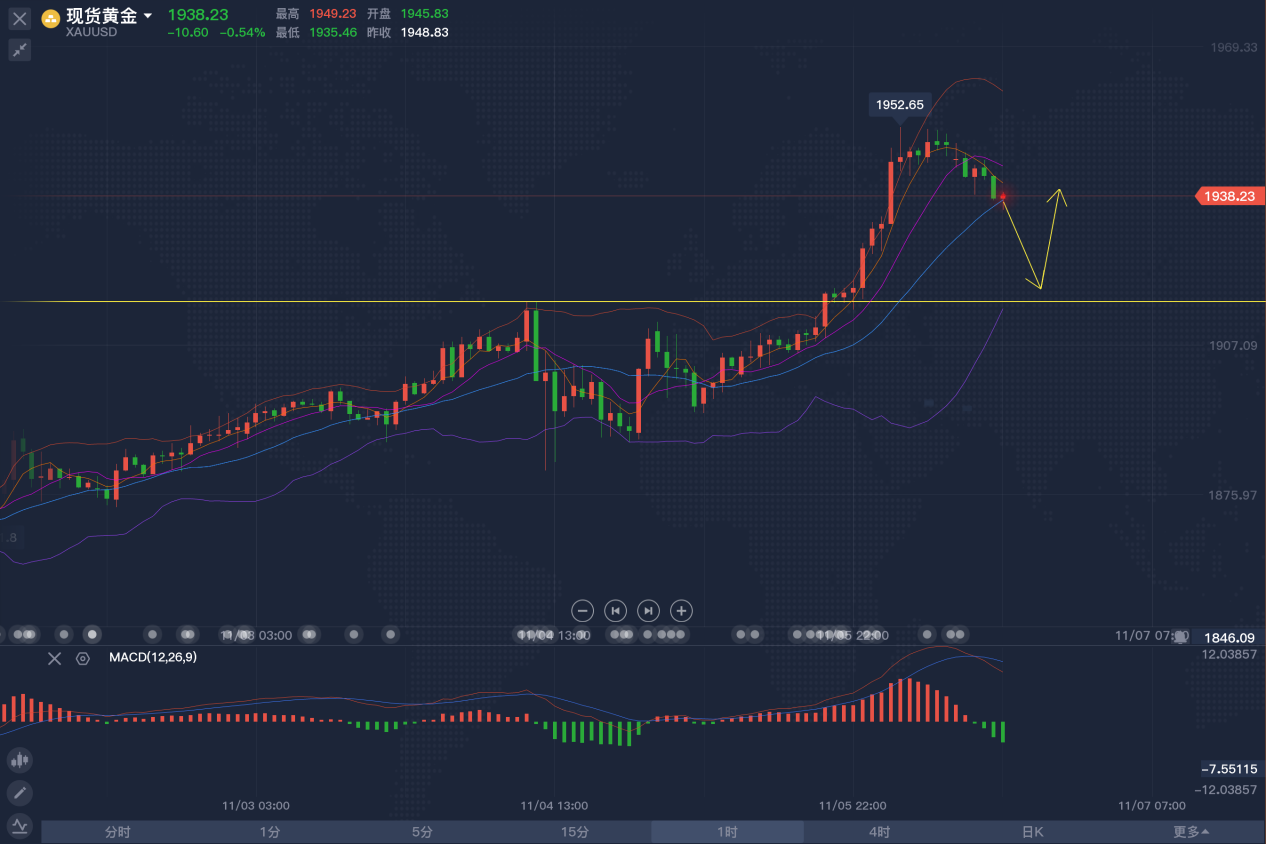Image resolution: width=1266 pixels, height=844 pixels.
Task: Close the MACD indicator panel
Action: pyautogui.click(x=55, y=658)
